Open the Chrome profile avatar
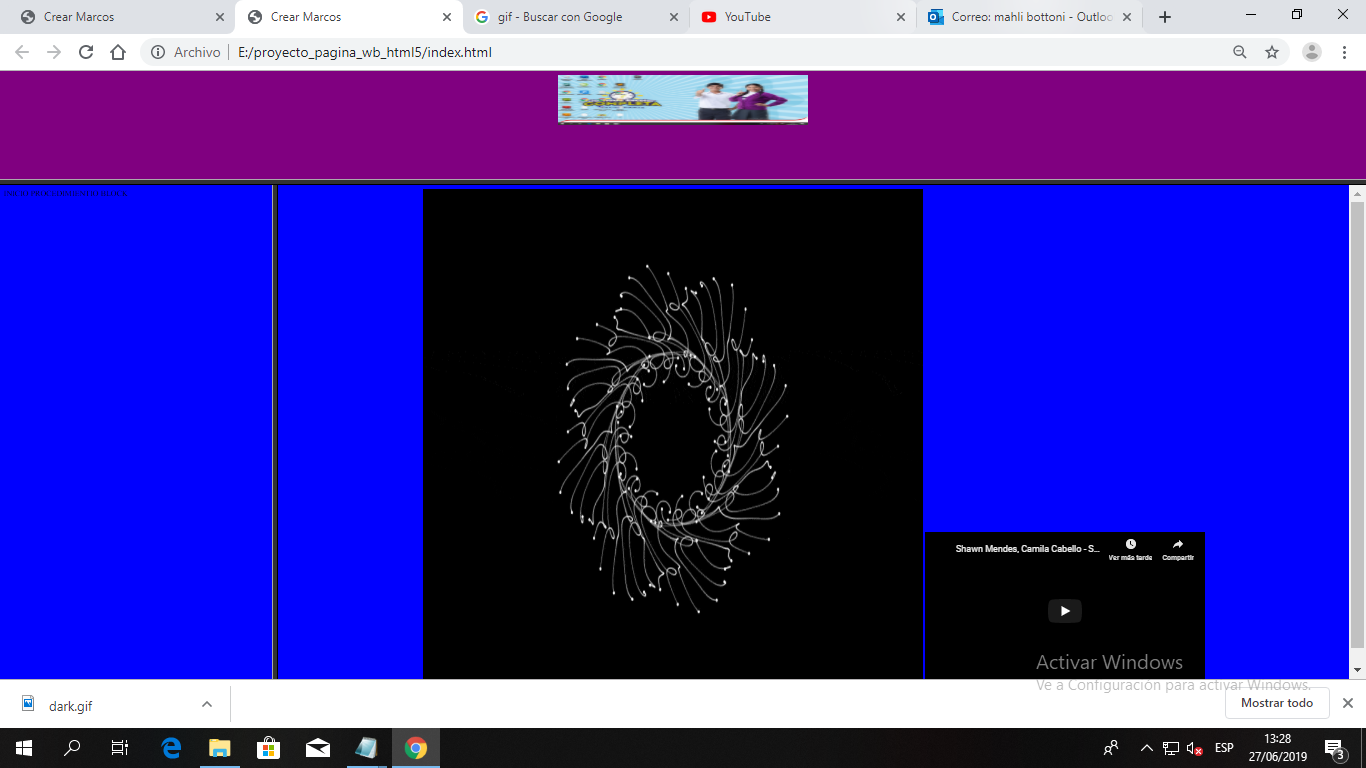 click(x=1312, y=52)
